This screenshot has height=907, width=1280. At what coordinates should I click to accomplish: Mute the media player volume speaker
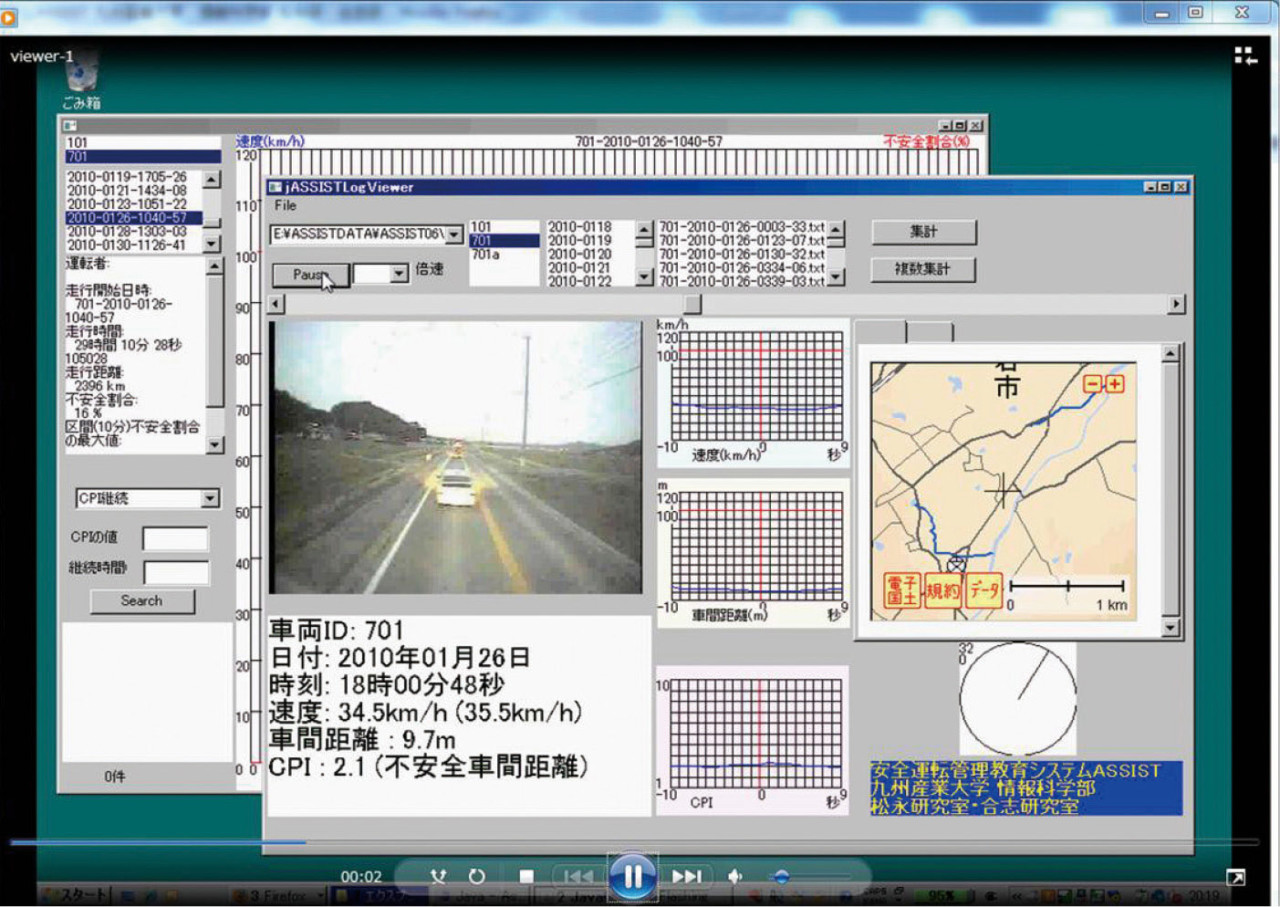[735, 877]
